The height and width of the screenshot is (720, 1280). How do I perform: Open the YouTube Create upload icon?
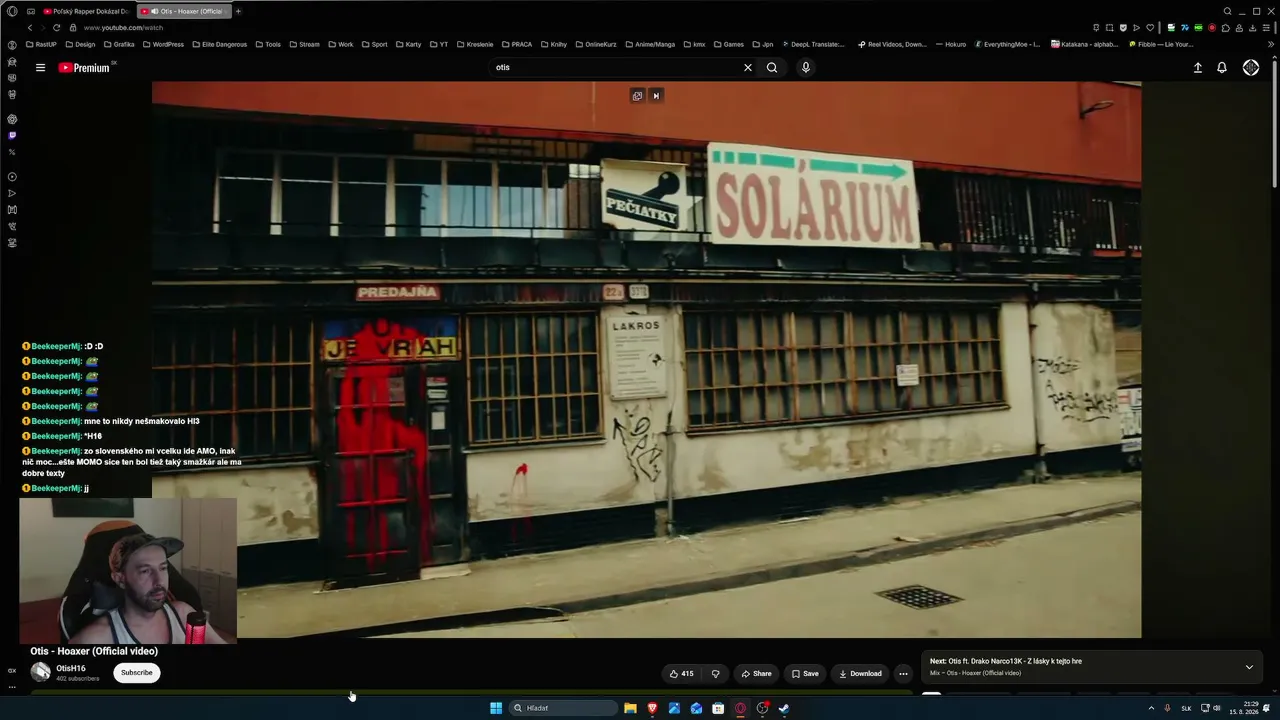1198,68
